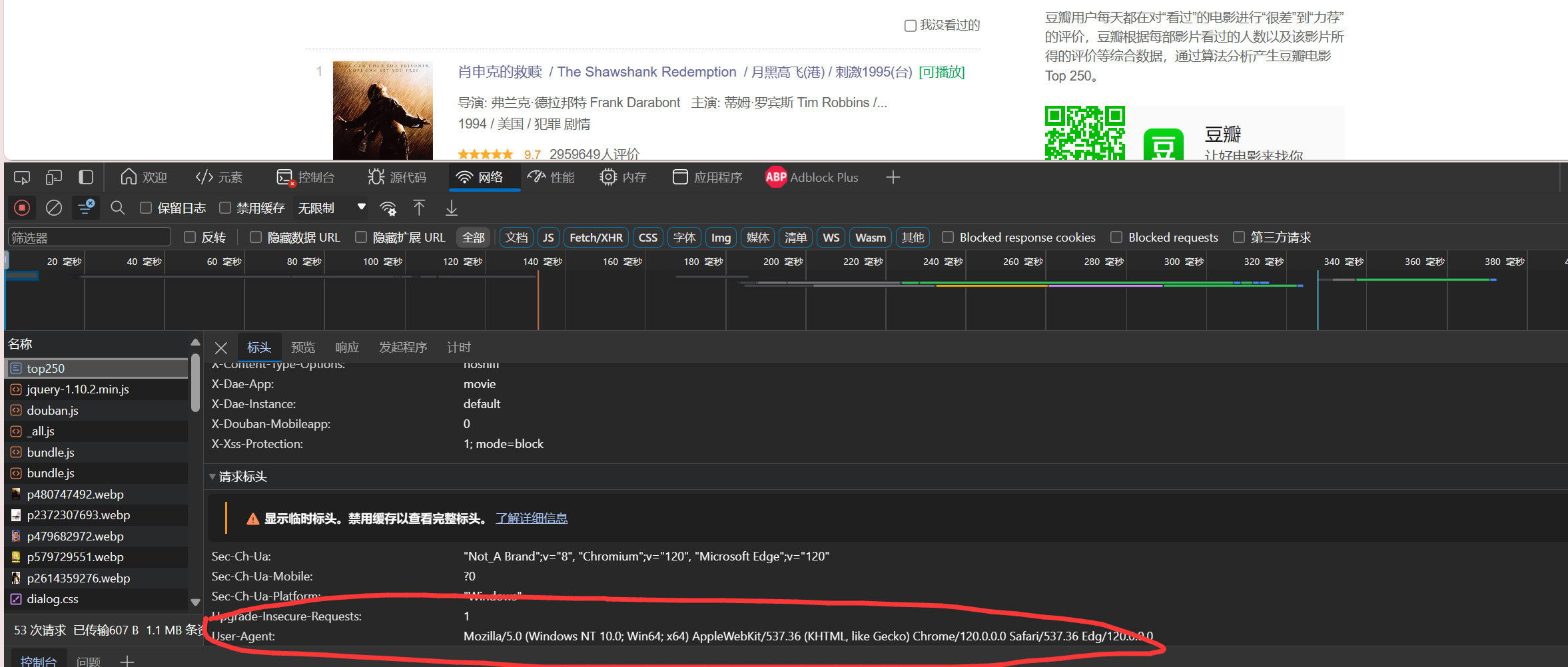Show only 文档 requests
The width and height of the screenshot is (1568, 667).
coord(516,238)
